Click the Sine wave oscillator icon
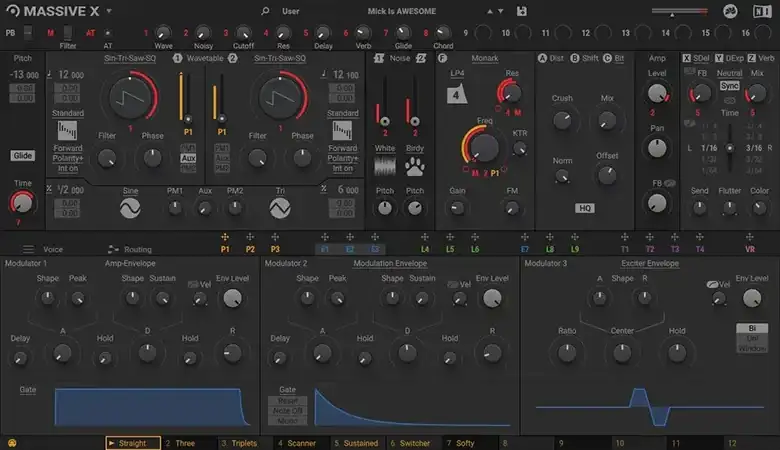The image size is (780, 450). 130,208
